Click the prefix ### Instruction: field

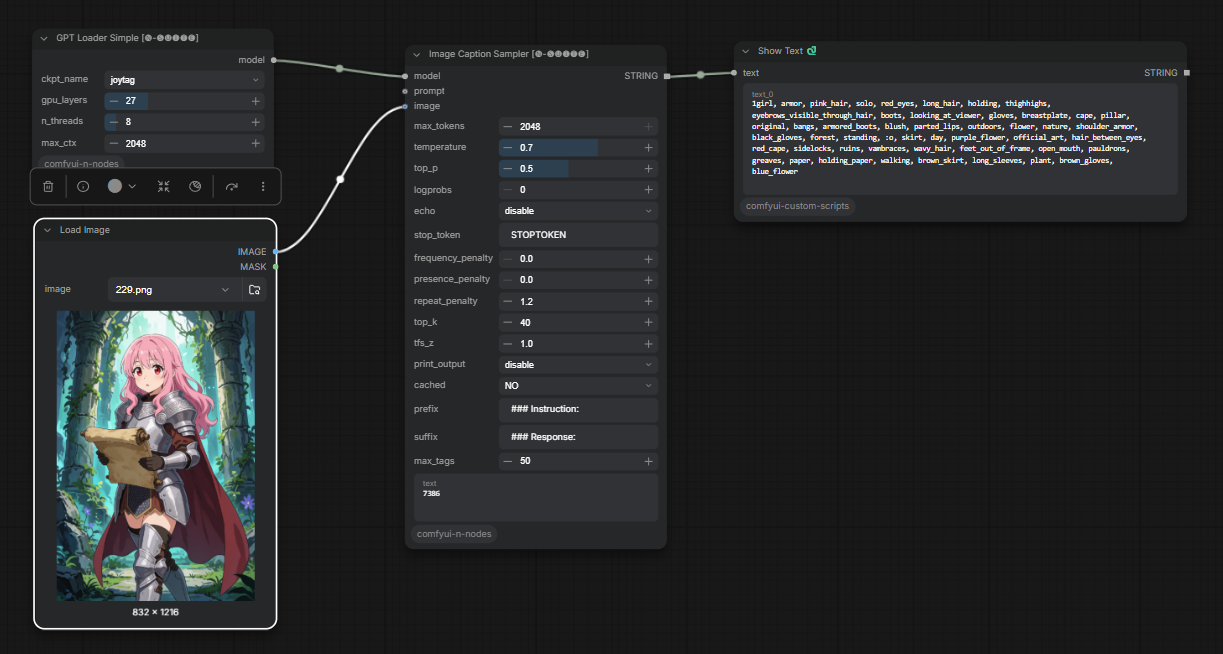pyautogui.click(x=578, y=409)
